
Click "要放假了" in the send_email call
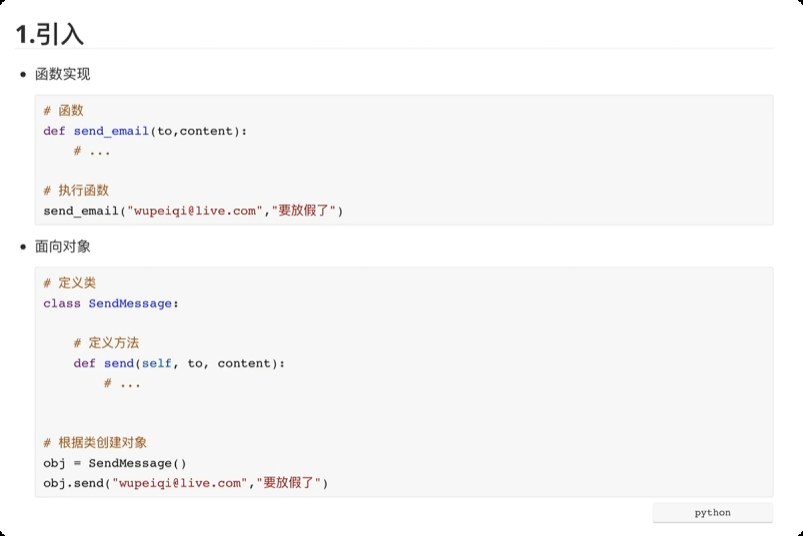click(306, 210)
